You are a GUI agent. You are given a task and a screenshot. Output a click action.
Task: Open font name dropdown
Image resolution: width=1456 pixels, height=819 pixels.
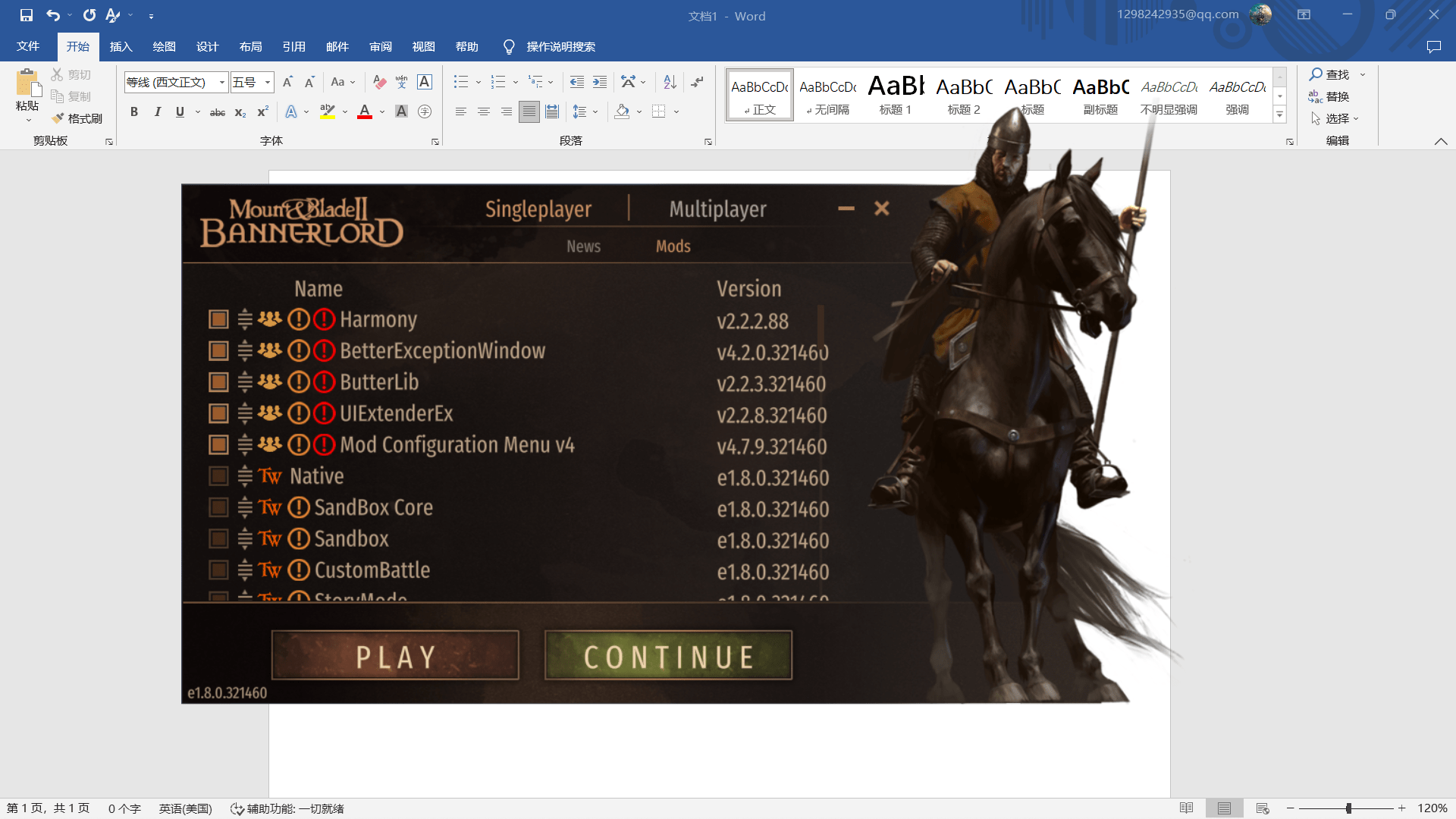pyautogui.click(x=222, y=82)
